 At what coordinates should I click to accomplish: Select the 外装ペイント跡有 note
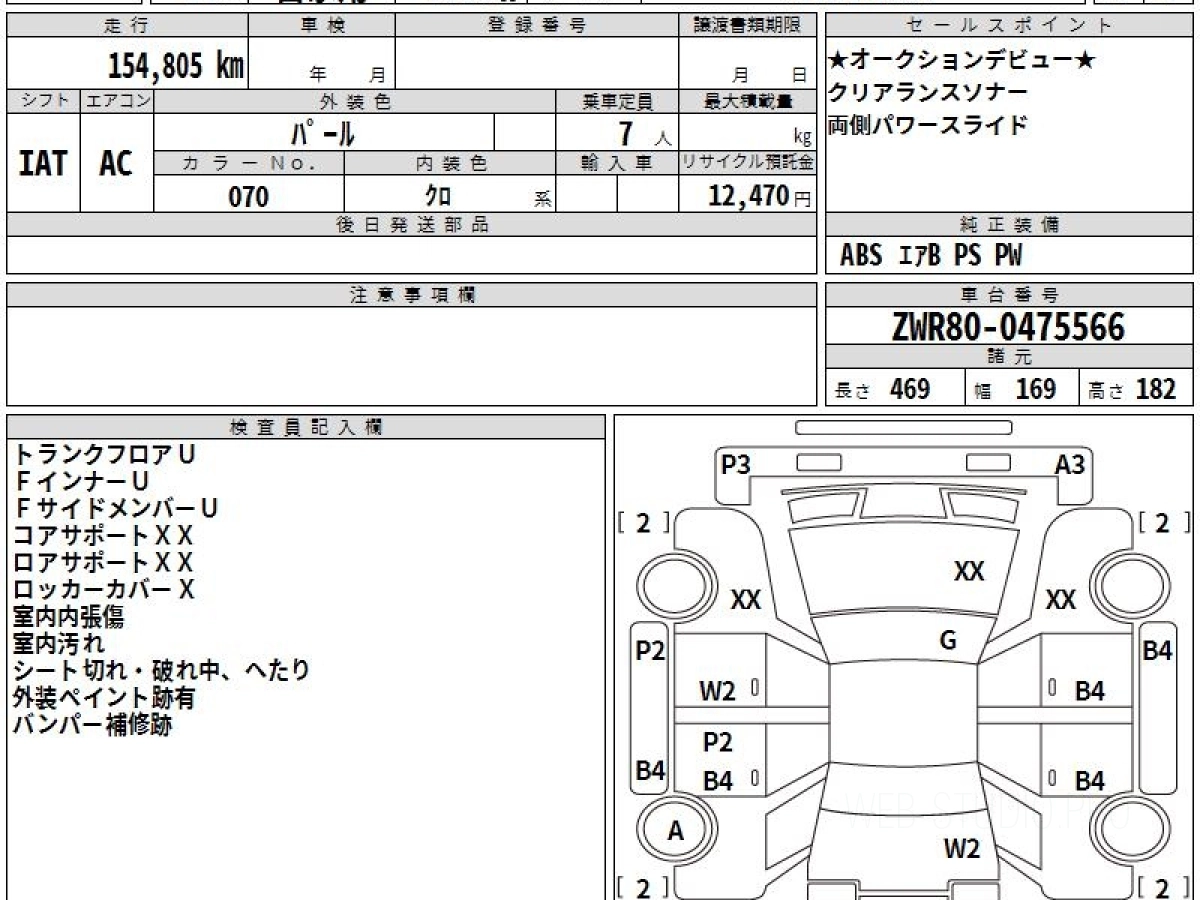click(x=104, y=698)
